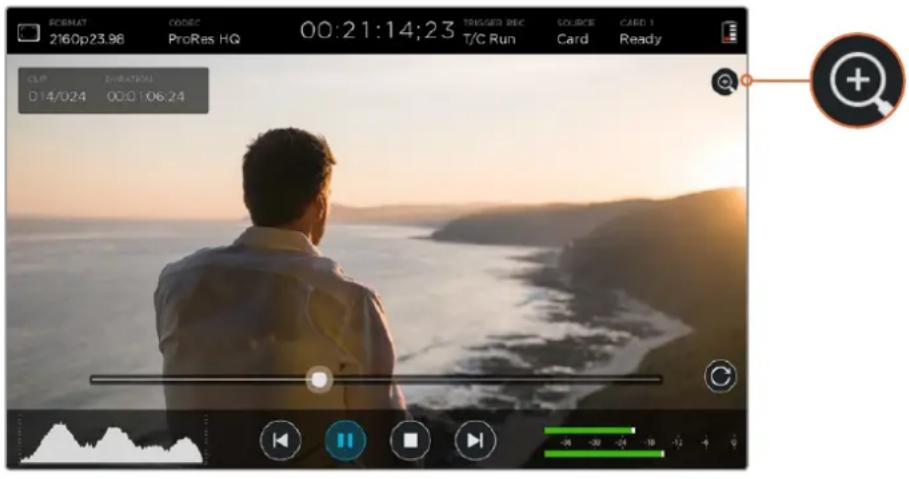The height and width of the screenshot is (479, 909).
Task: Tap the audio level meters
Action: click(x=641, y=442)
